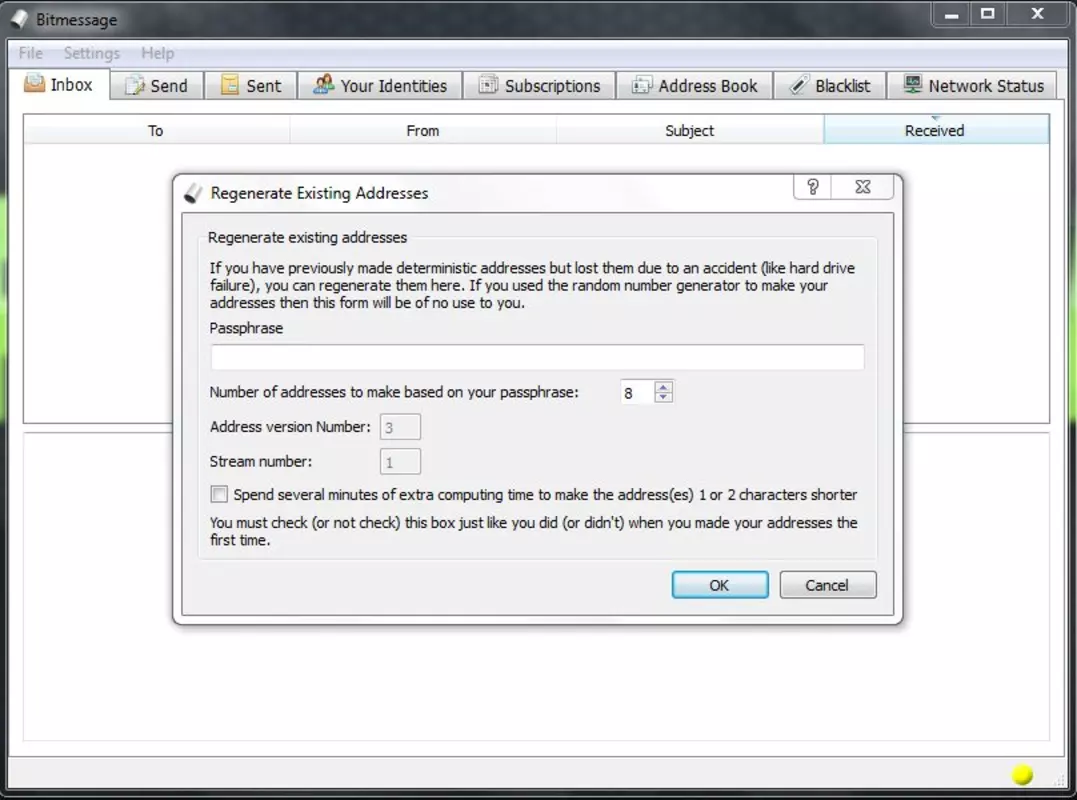Switch to the Address Book tab

694,86
